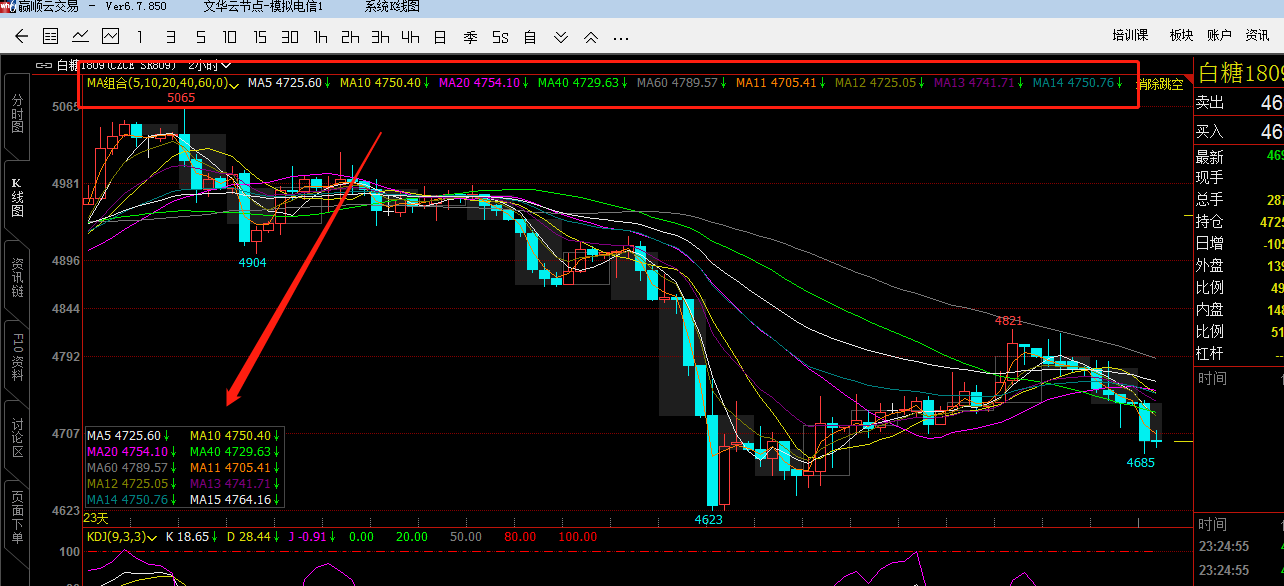Click the chain link icon beside 白糖1809
The height and width of the screenshot is (586, 1284).
click(x=43, y=65)
